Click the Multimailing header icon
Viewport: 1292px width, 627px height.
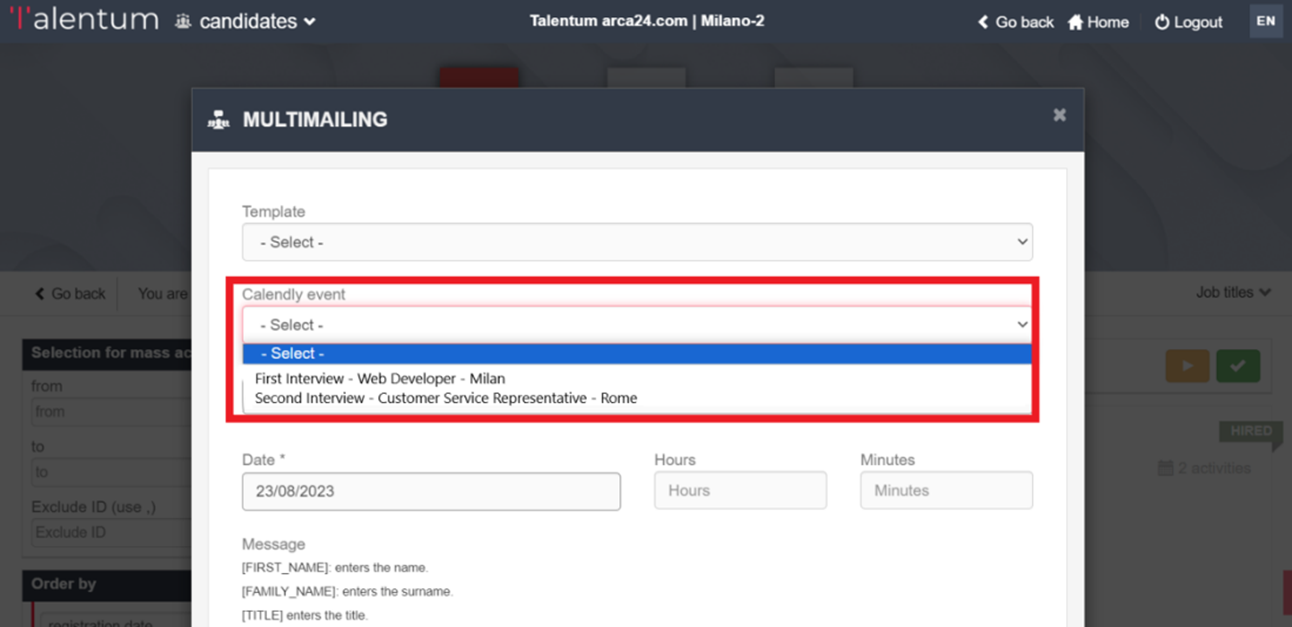[218, 120]
